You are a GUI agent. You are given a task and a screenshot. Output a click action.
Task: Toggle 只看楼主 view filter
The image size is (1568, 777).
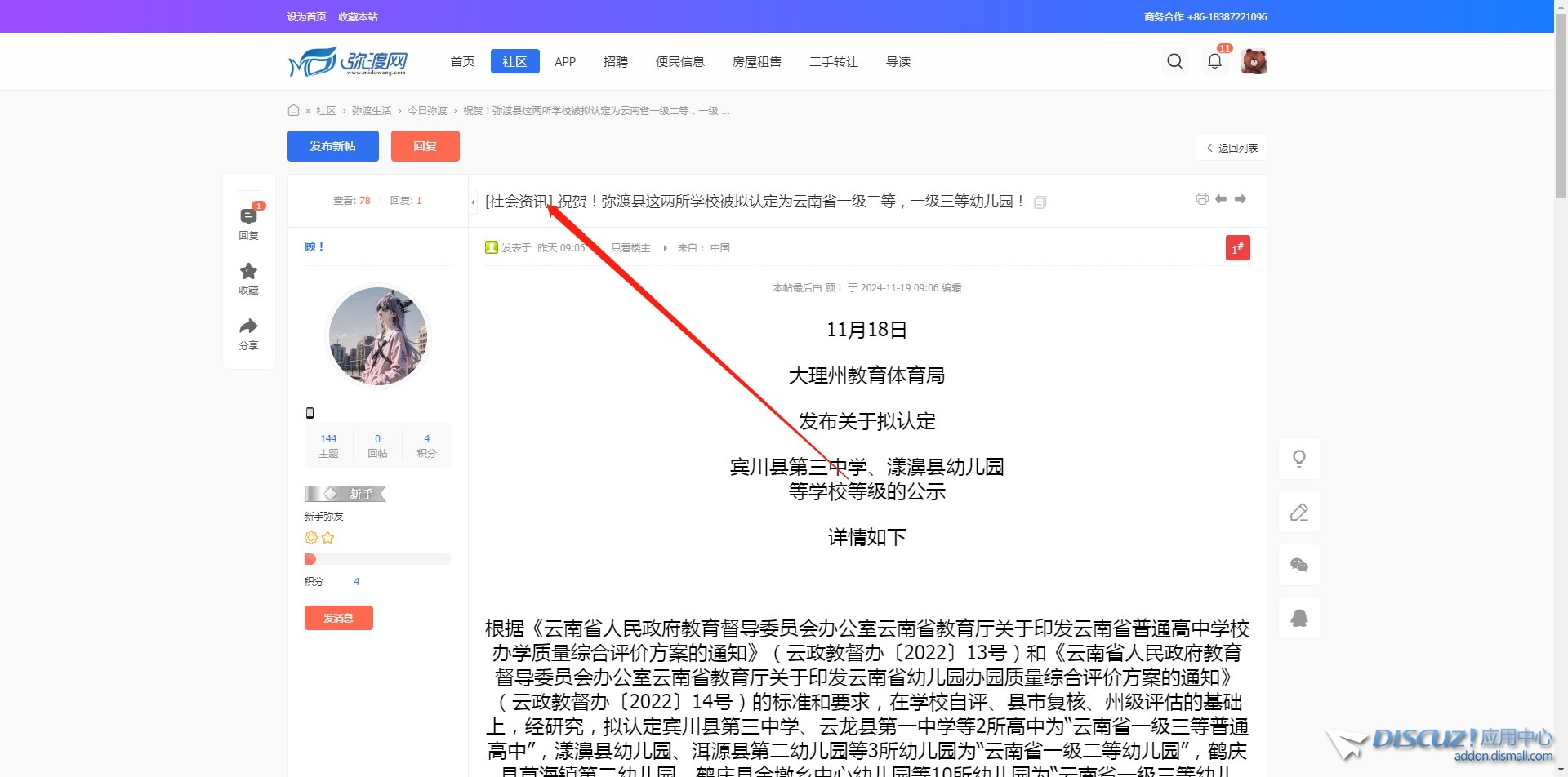click(630, 248)
